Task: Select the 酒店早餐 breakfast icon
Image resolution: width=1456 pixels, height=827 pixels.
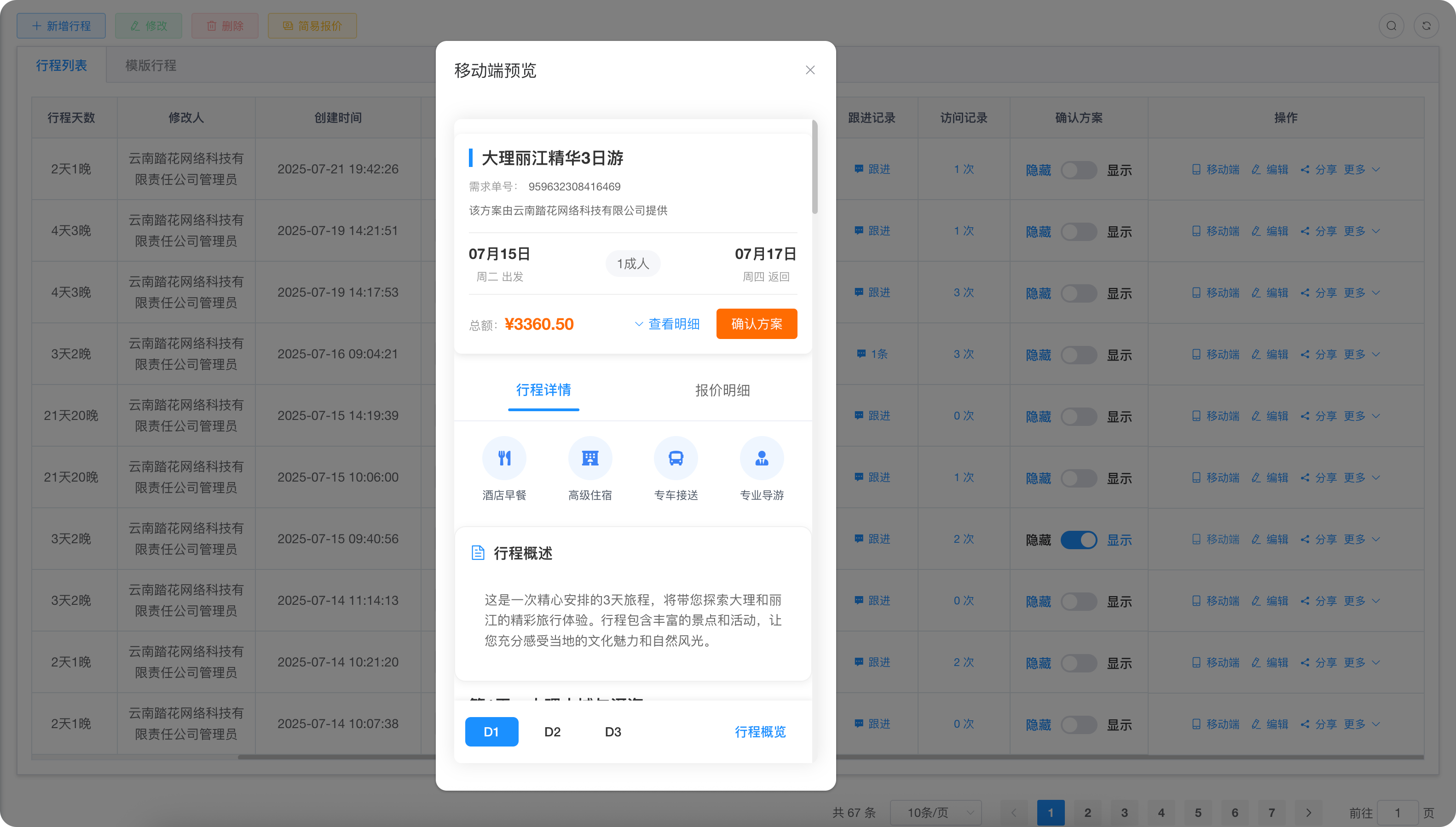Action: [504, 458]
